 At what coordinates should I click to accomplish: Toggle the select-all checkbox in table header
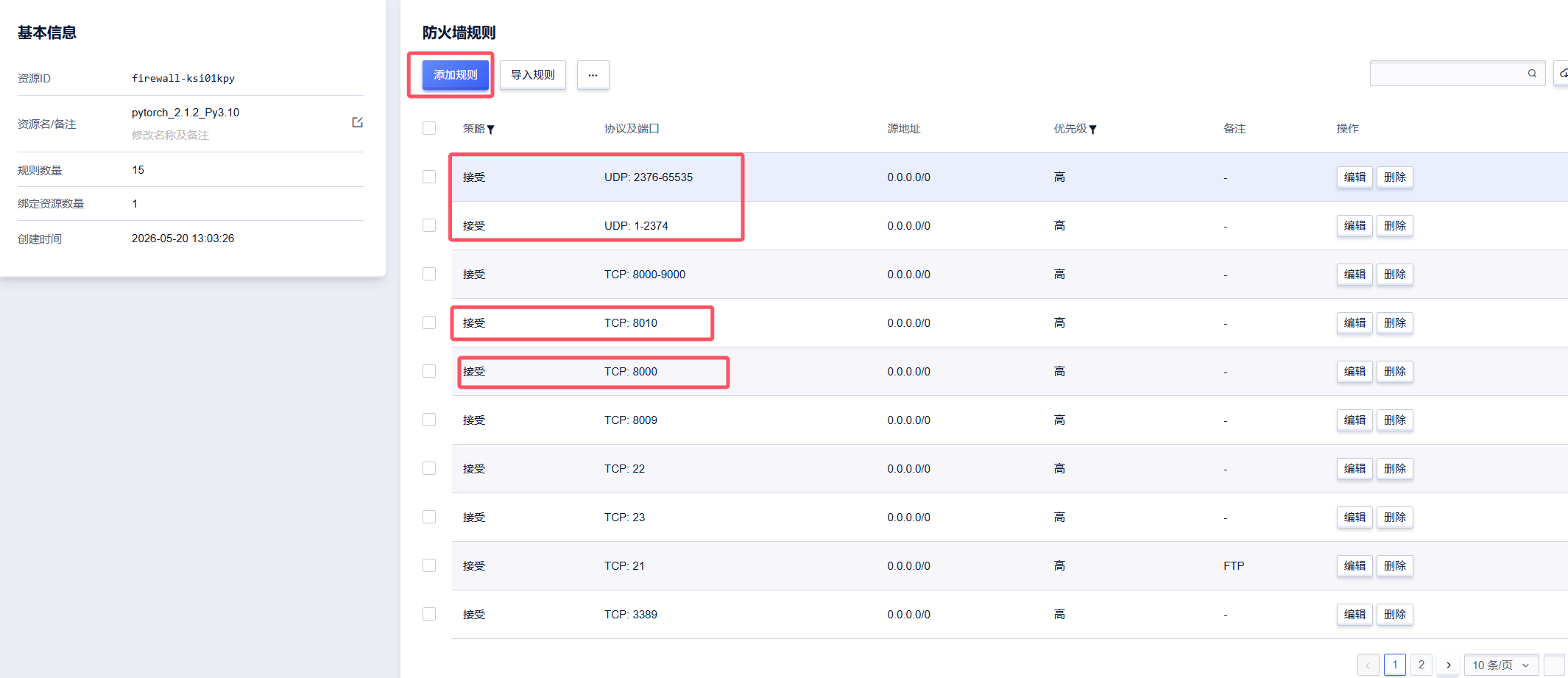click(429, 128)
